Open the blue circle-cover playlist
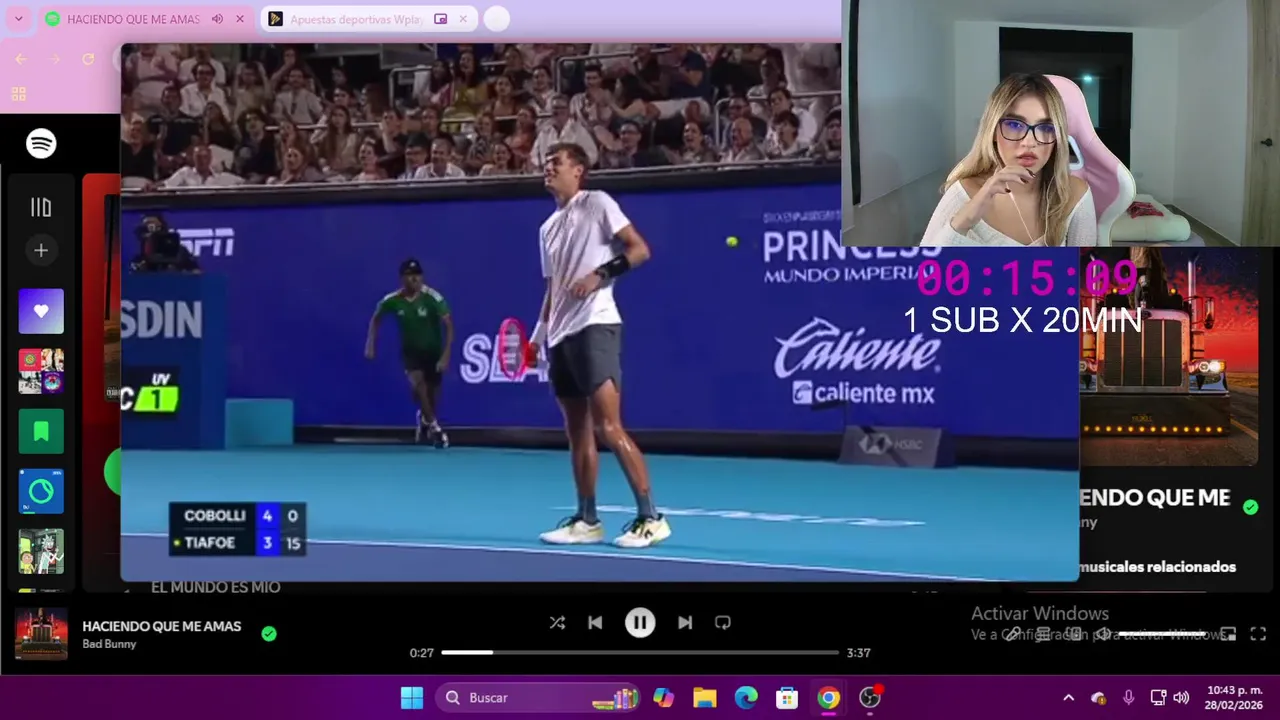The width and height of the screenshot is (1280, 720). click(41, 491)
